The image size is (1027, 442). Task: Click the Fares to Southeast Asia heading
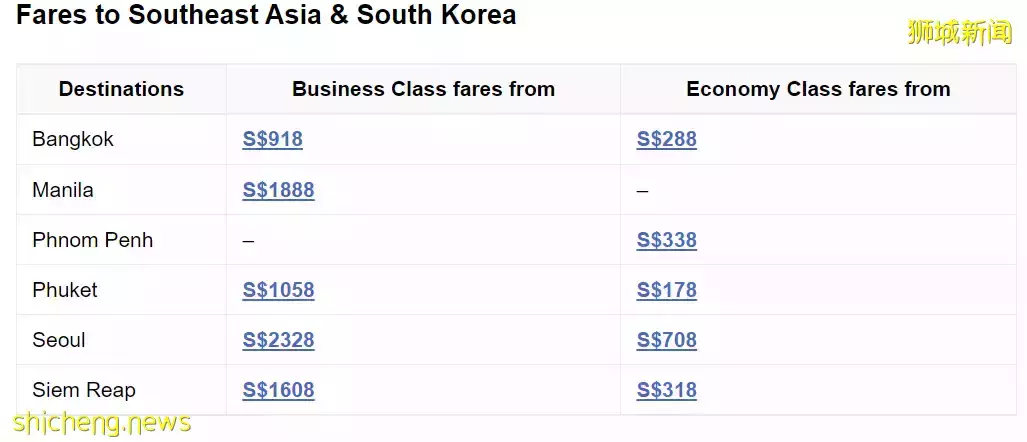pyautogui.click(x=266, y=15)
